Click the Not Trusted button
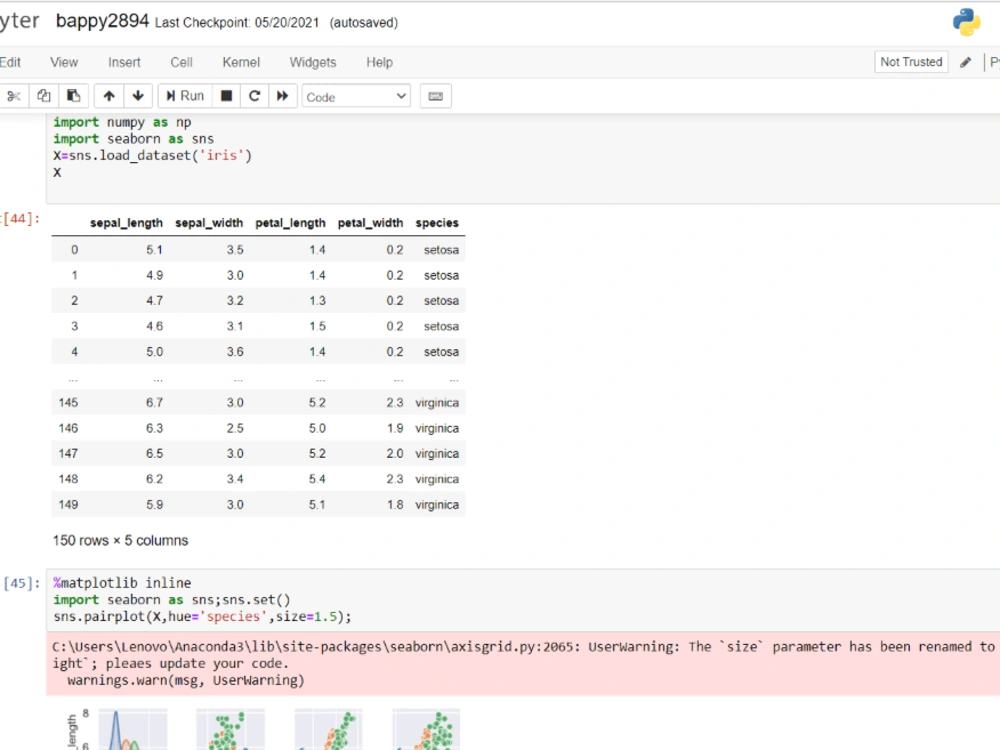Screen dimensions: 1000x750 pyautogui.click(x=911, y=61)
